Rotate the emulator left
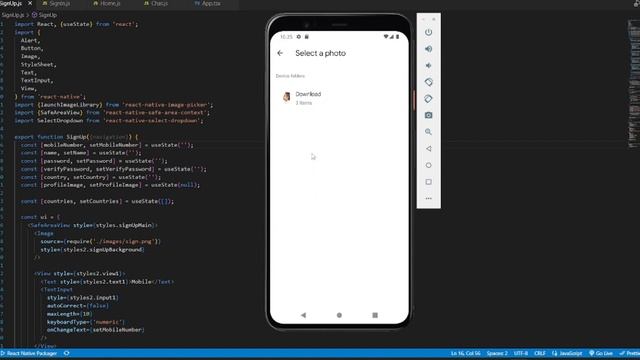The image size is (640, 360). pyautogui.click(x=428, y=82)
